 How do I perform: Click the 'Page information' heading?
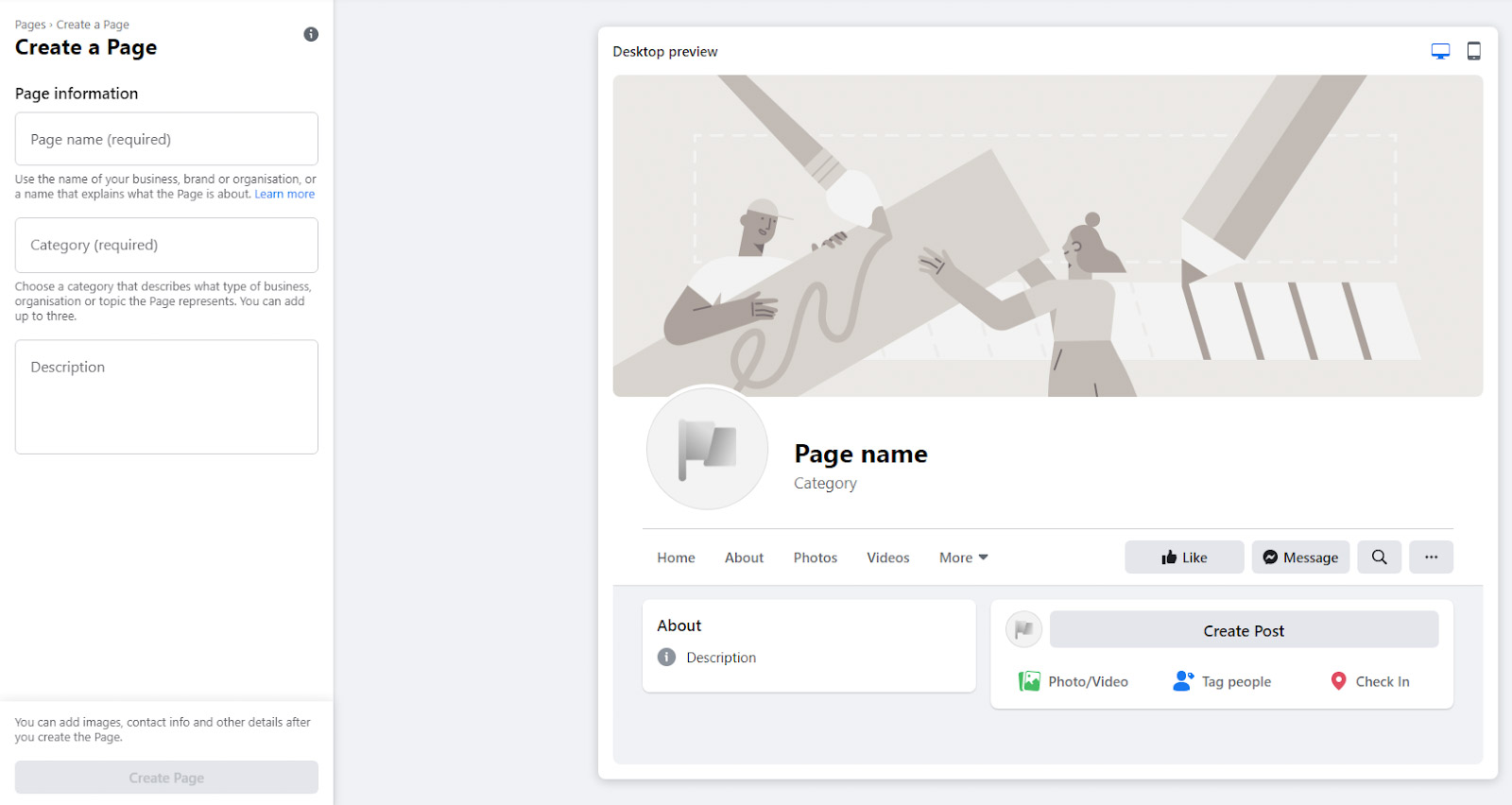pos(77,94)
